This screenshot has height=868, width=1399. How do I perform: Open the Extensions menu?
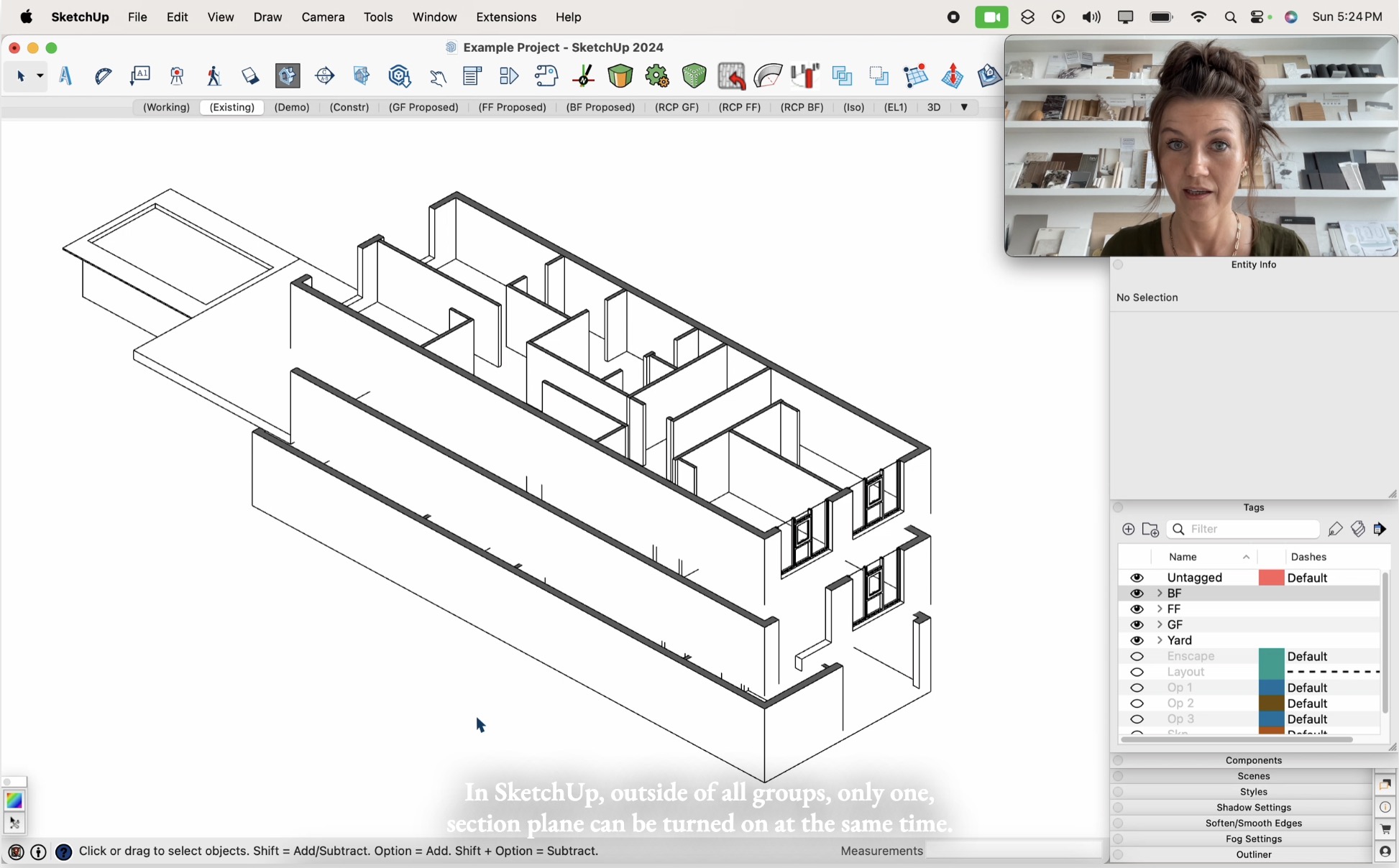pyautogui.click(x=505, y=17)
